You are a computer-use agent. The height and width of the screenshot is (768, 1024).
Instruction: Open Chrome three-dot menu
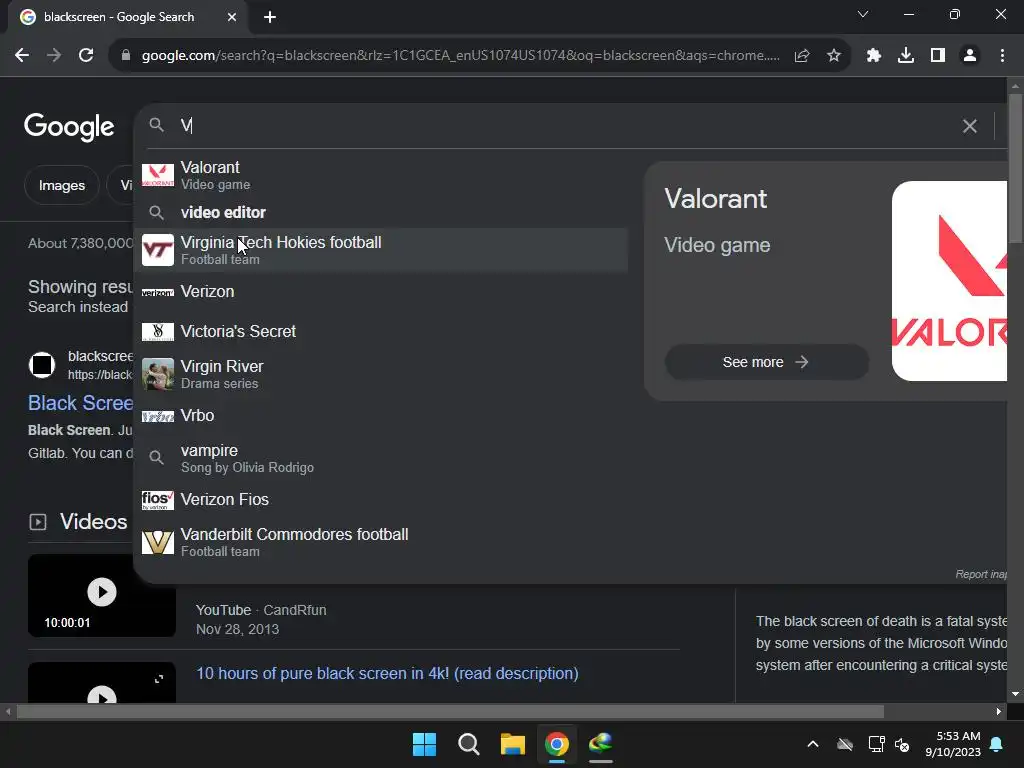coord(1002,56)
